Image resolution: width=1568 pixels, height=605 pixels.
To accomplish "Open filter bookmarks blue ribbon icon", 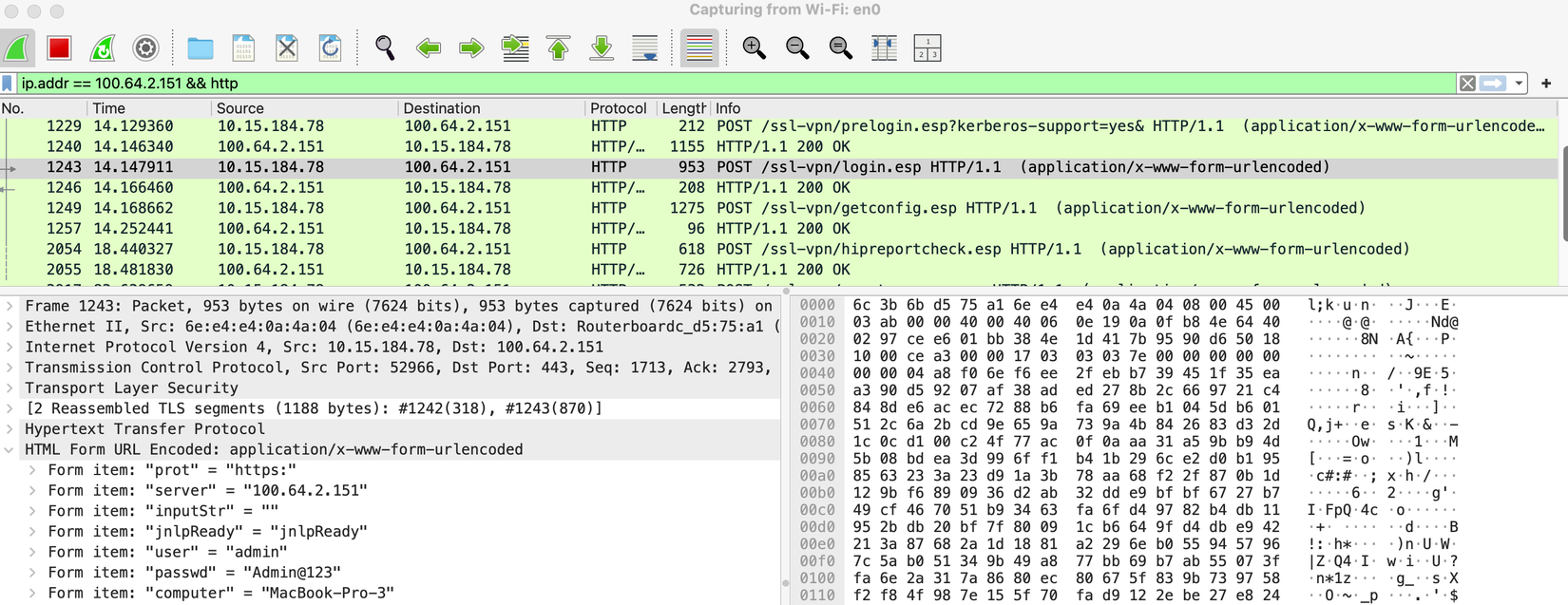I will tap(8, 84).
